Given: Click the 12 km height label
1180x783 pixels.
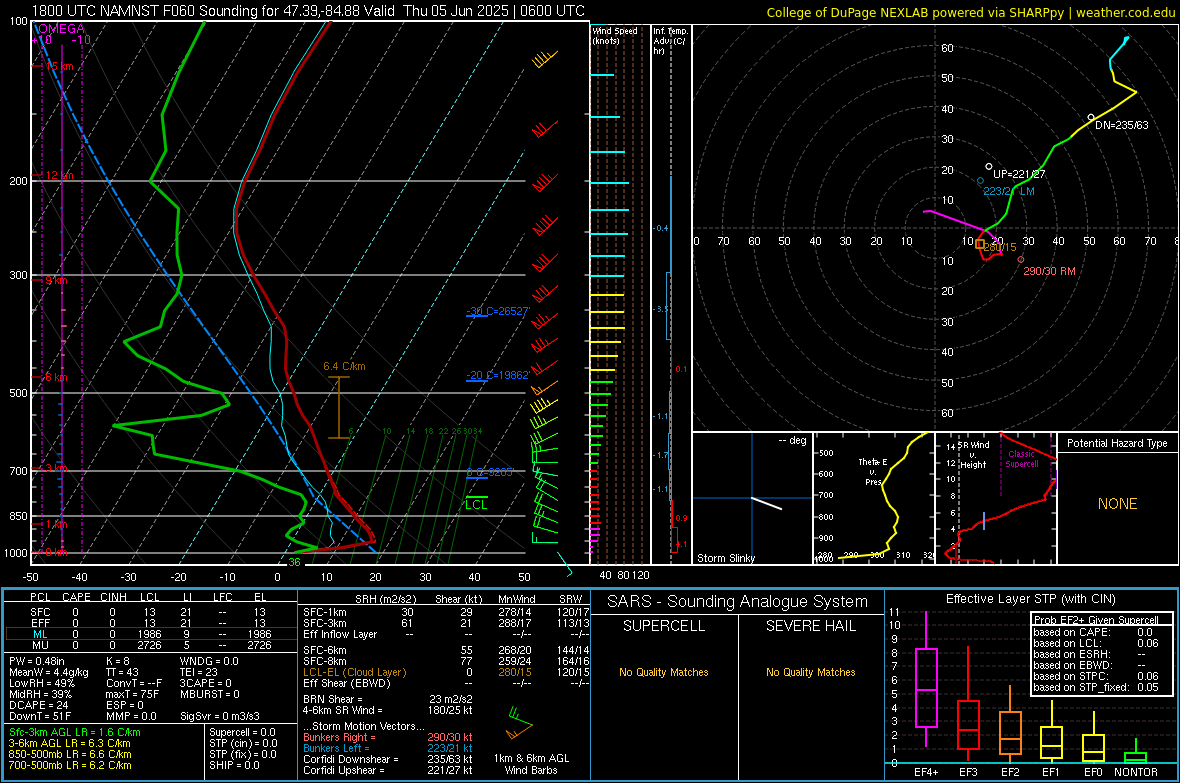Looking at the screenshot, I should click(x=59, y=175).
